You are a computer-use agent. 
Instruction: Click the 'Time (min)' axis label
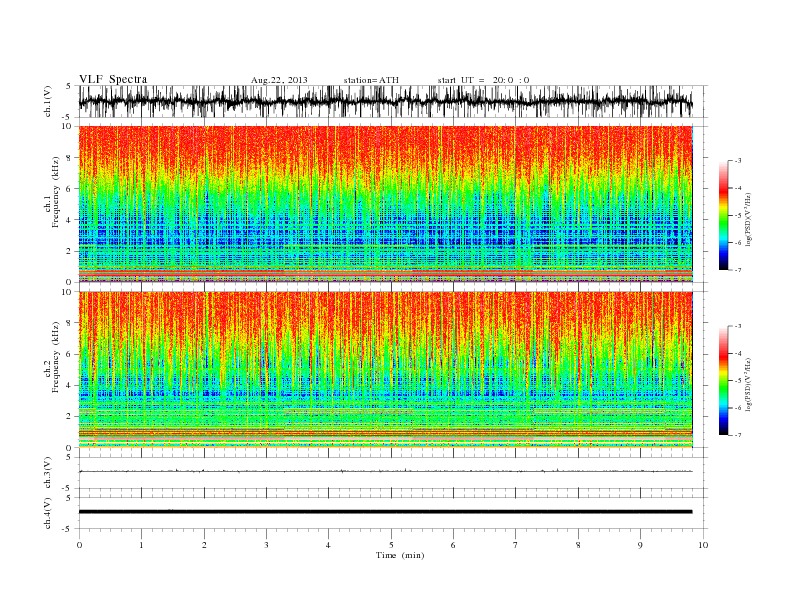point(400,555)
